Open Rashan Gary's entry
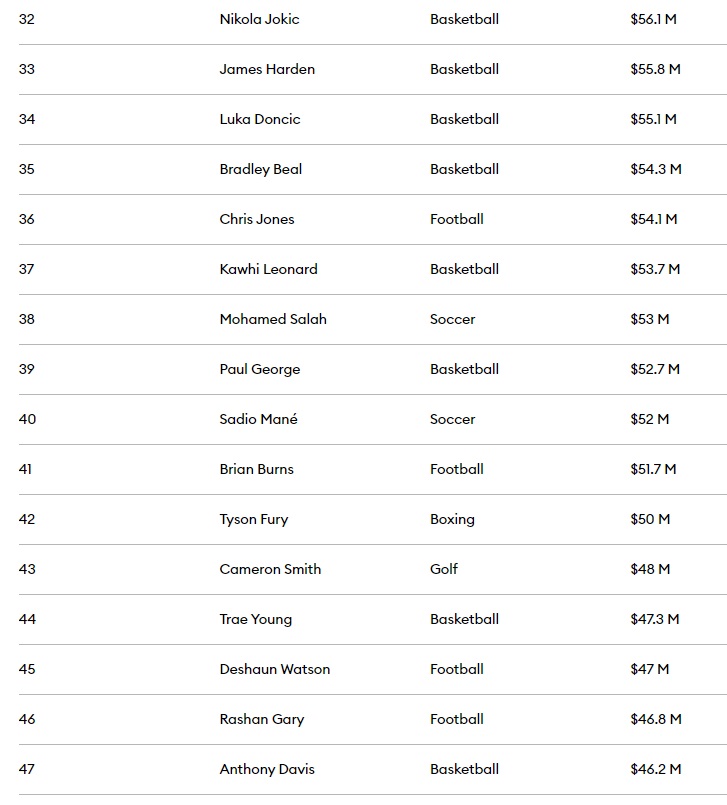The image size is (727, 805). coord(262,719)
